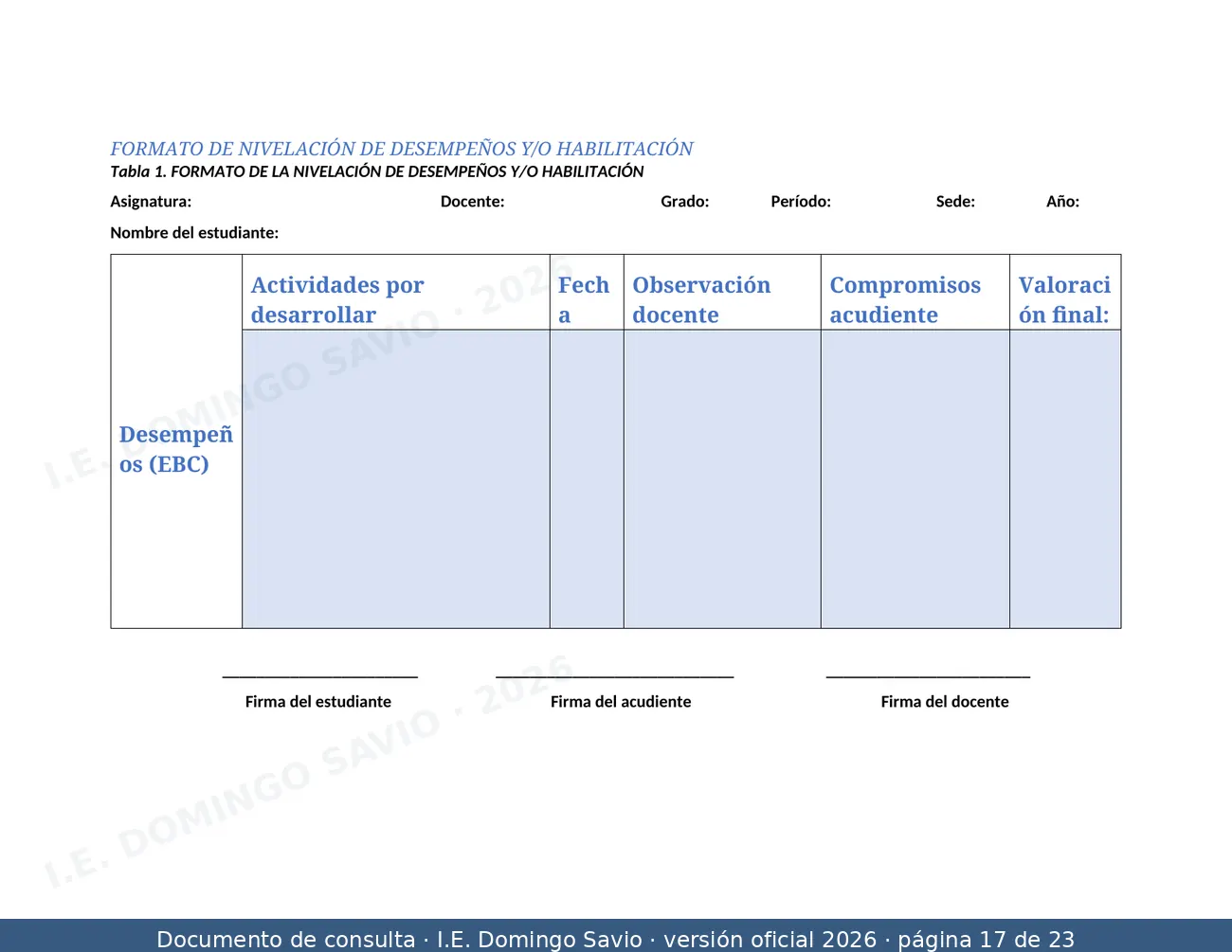
Task: Click the "Grado:" label
Action: point(684,201)
